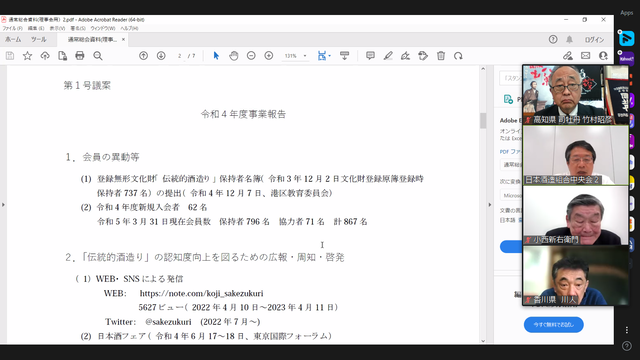The width and height of the screenshot is (640, 360).
Task: Open the ウィンドウ menu
Action: click(x=103, y=28)
